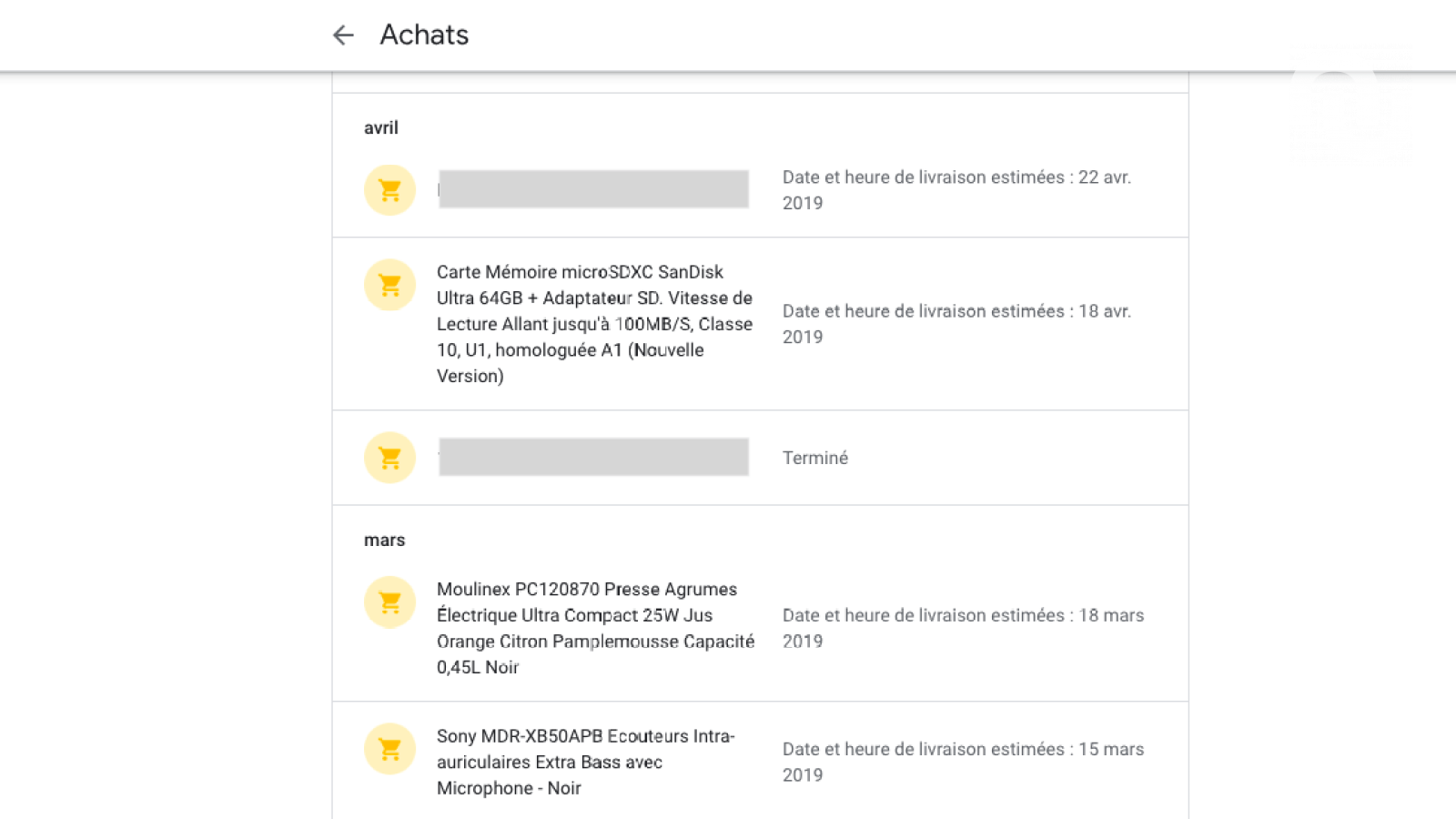Screen dimensions: 1456x819
Task: Open the Moulinex PC120870 Presse Agrumes purchase
Action: click(x=594, y=628)
